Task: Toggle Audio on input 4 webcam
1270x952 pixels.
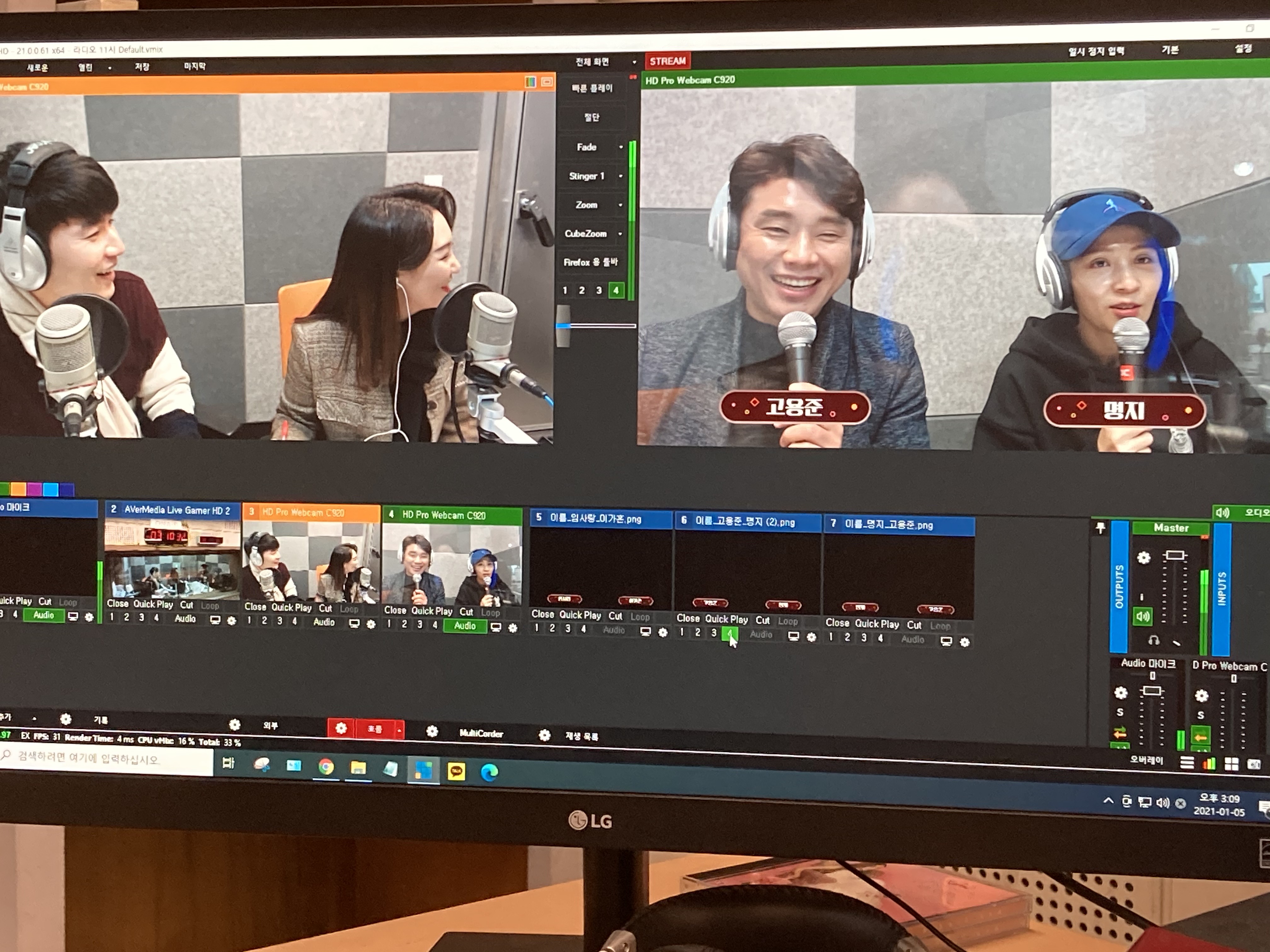Action: click(x=465, y=626)
